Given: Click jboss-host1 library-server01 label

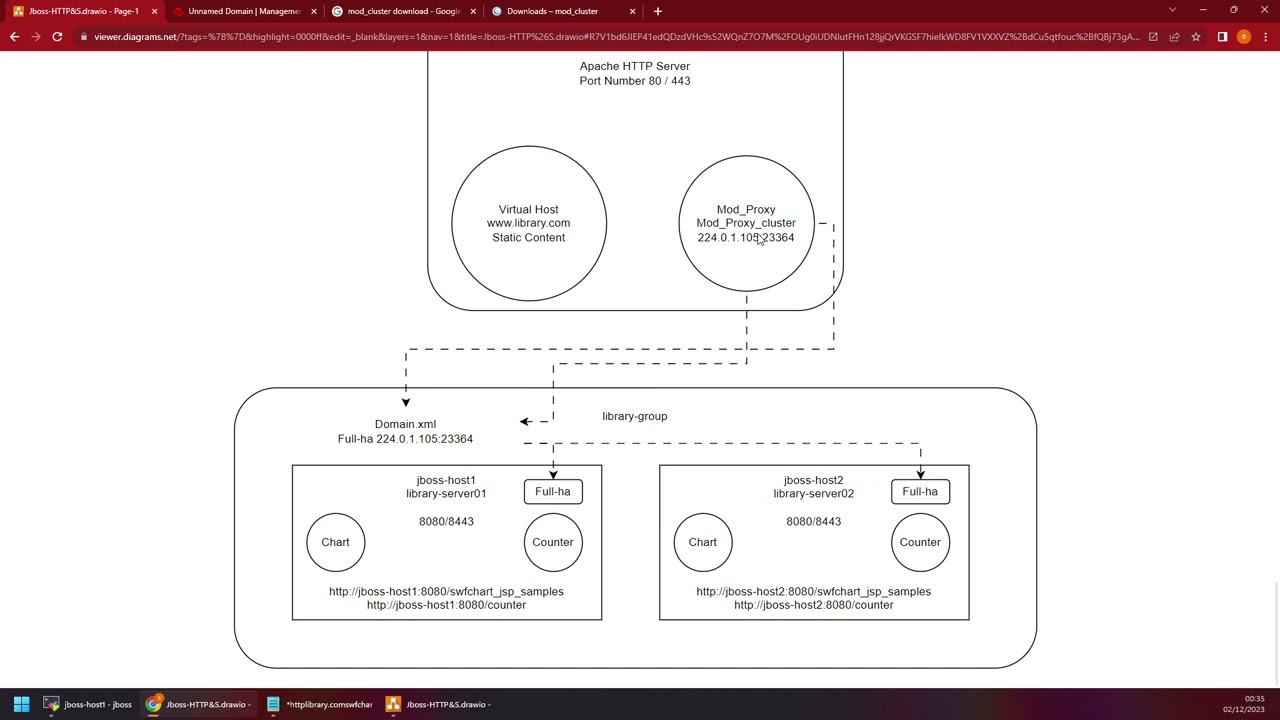Looking at the screenshot, I should coord(446,487).
